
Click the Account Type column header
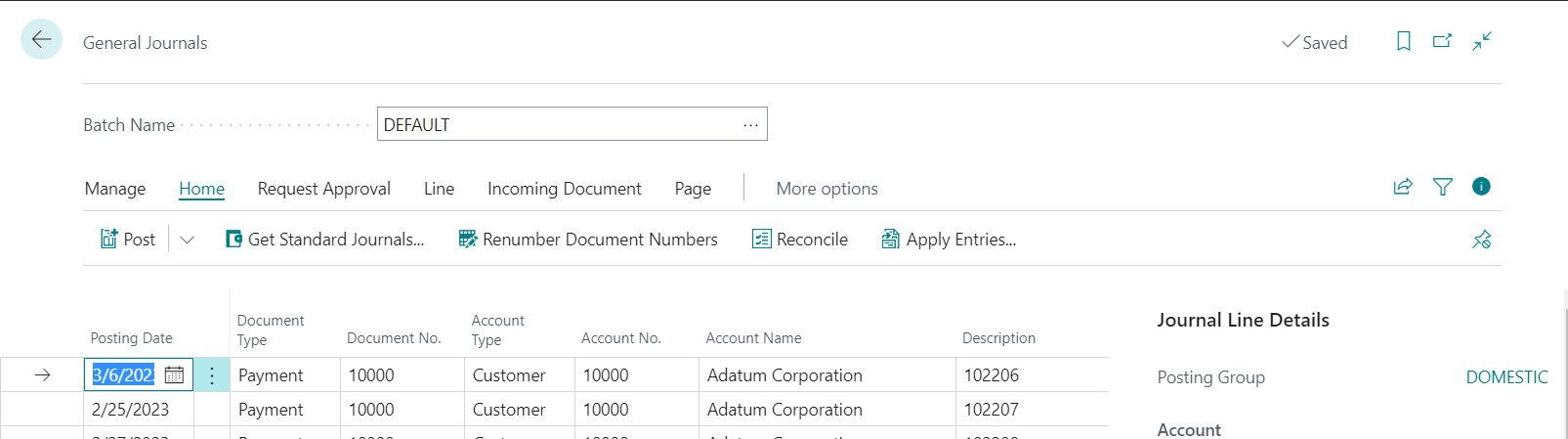[x=498, y=330]
